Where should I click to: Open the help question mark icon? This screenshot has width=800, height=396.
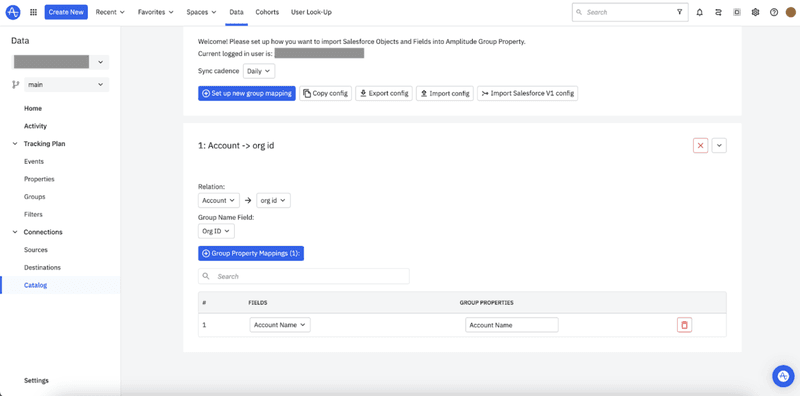click(774, 12)
